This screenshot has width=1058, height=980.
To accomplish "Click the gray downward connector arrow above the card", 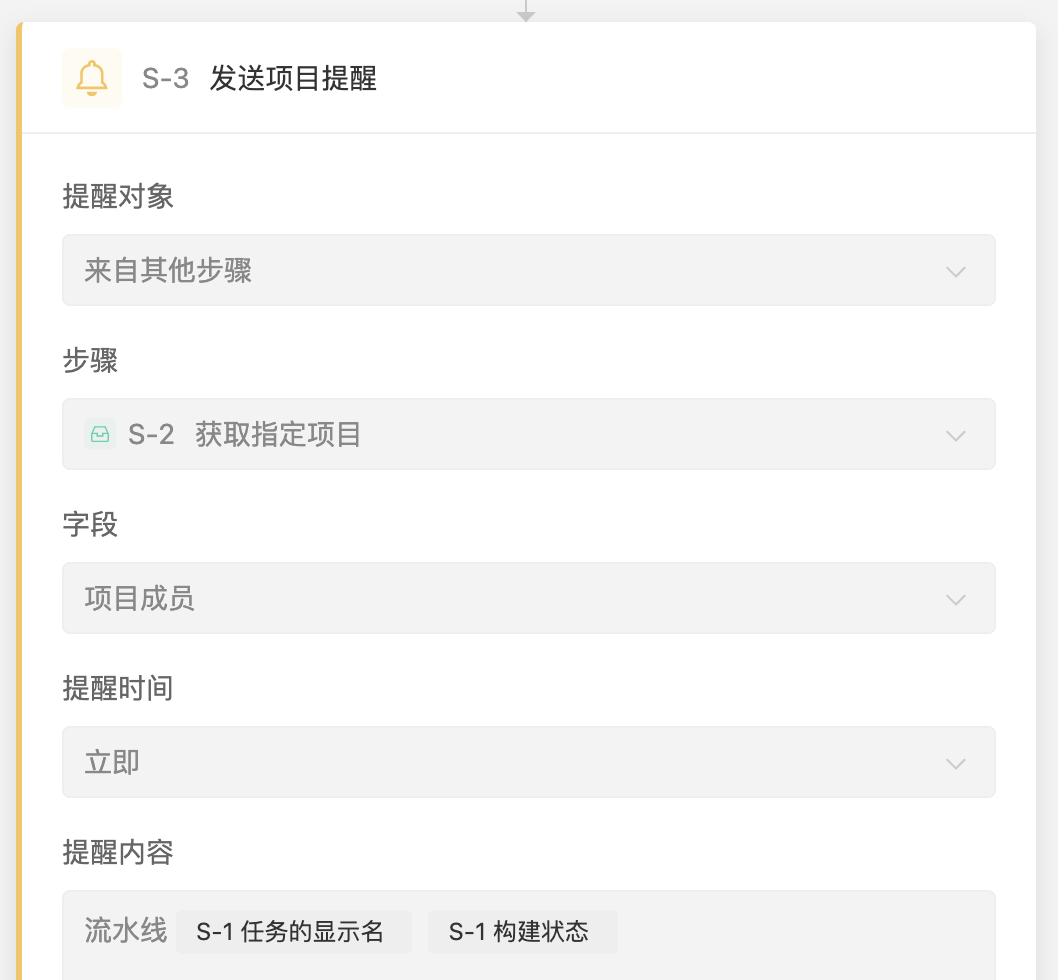I will pyautogui.click(x=527, y=12).
